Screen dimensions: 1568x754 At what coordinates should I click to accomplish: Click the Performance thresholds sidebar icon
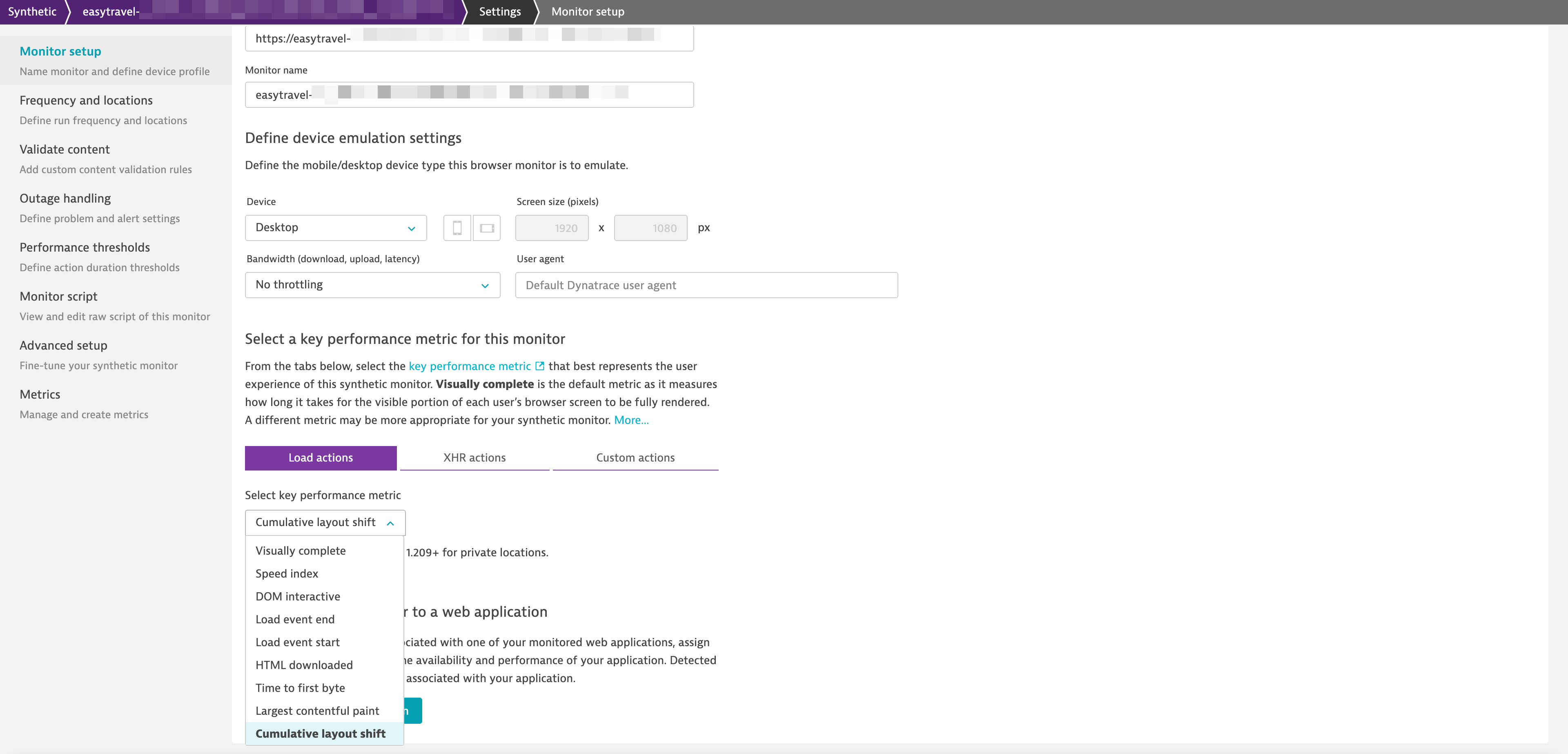(x=85, y=247)
